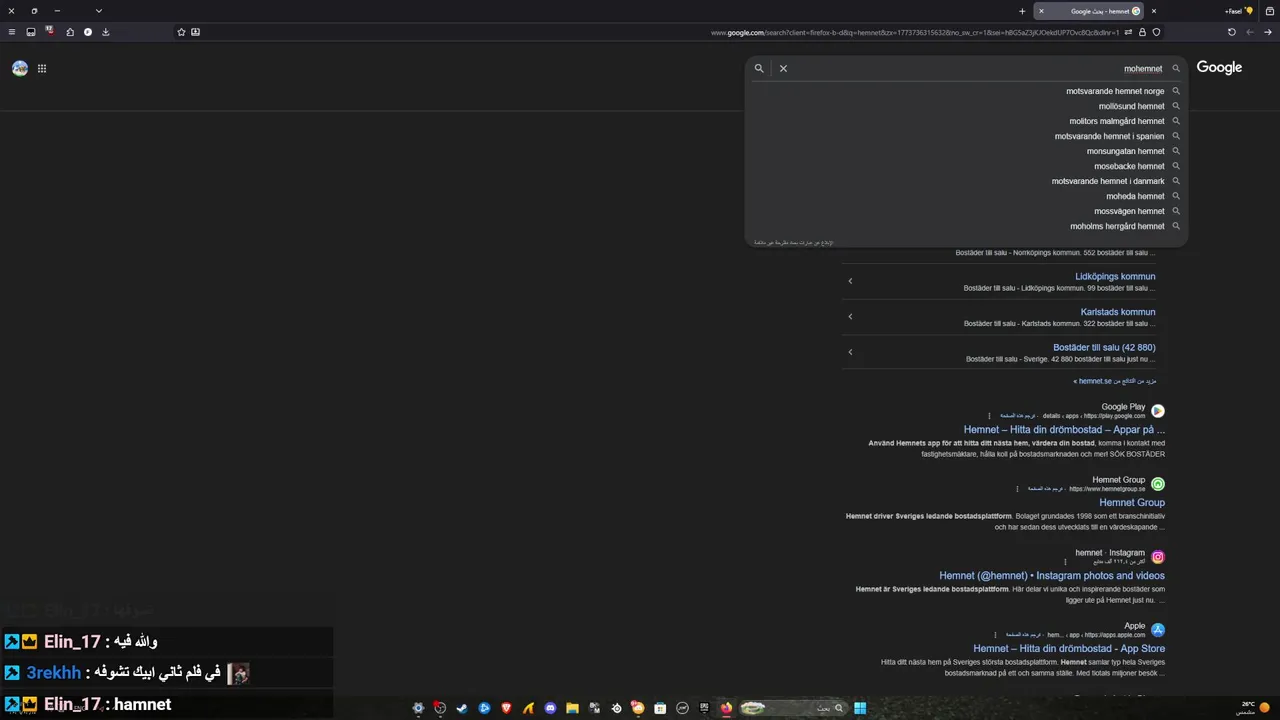Viewport: 1280px width, 720px height.
Task: Open Hemnet Google Play result title
Action: coord(1064,430)
